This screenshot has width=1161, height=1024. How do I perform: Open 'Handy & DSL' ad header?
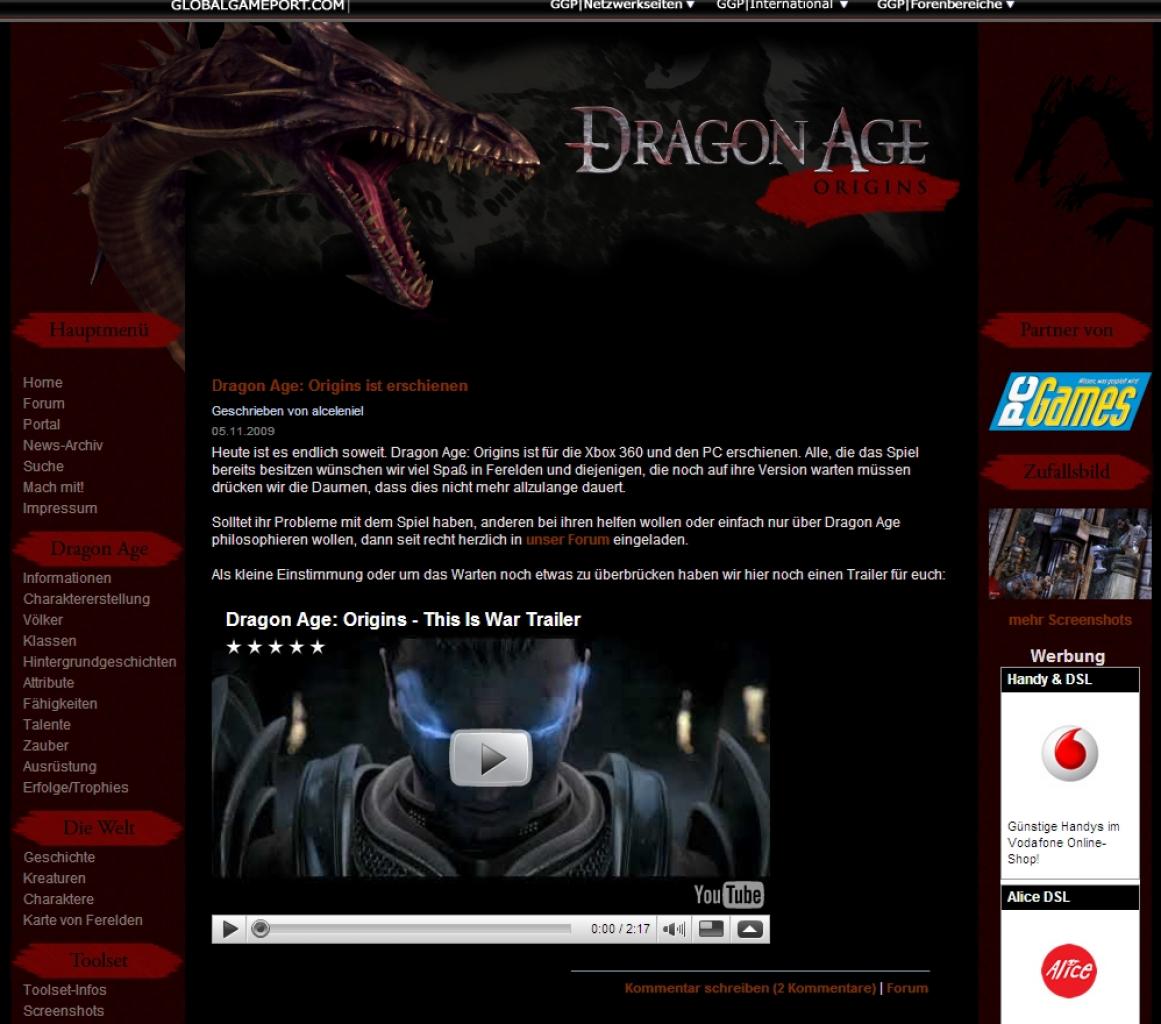point(1070,680)
